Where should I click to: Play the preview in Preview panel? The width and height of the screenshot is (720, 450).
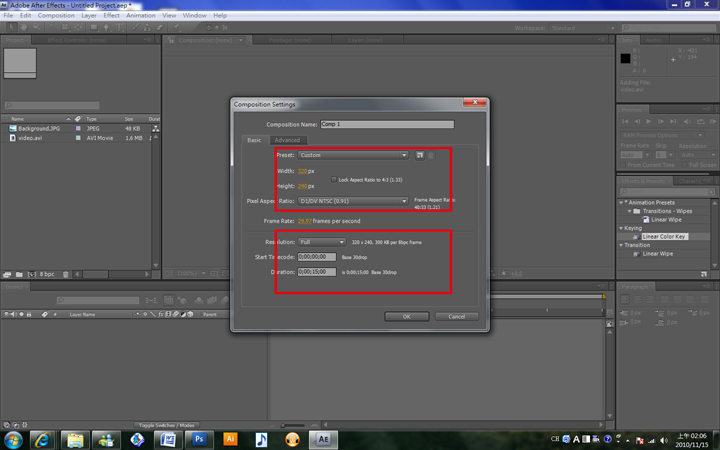[649, 122]
